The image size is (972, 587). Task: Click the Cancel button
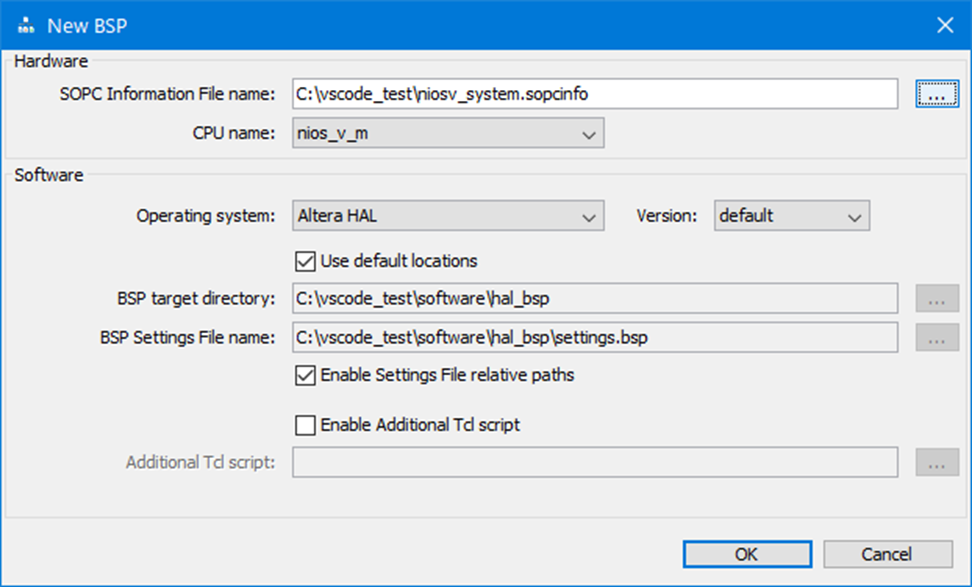coord(886,554)
